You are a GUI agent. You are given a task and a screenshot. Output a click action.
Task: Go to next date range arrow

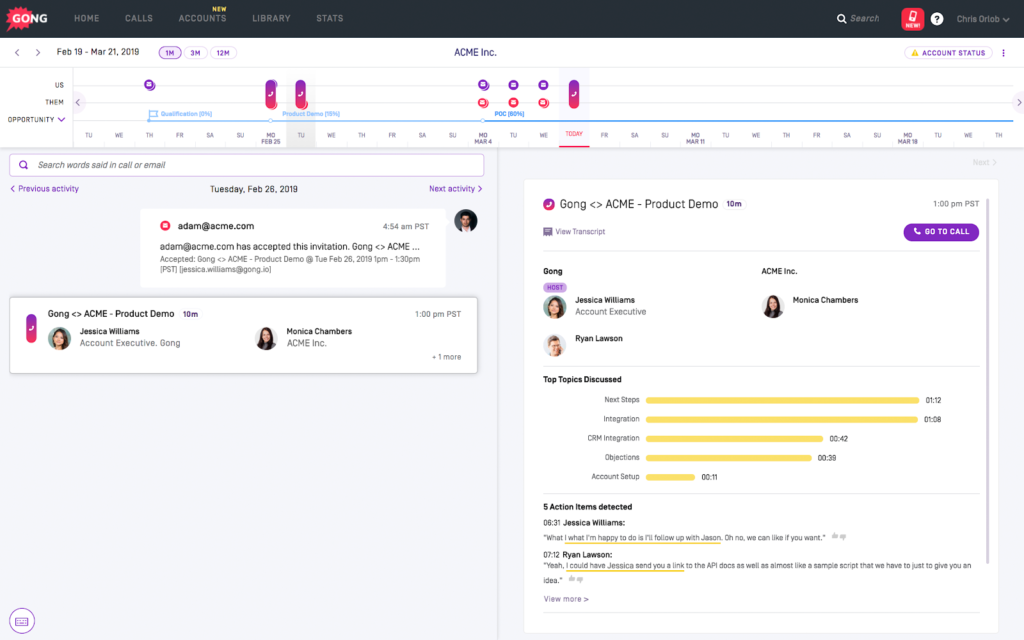pos(38,52)
